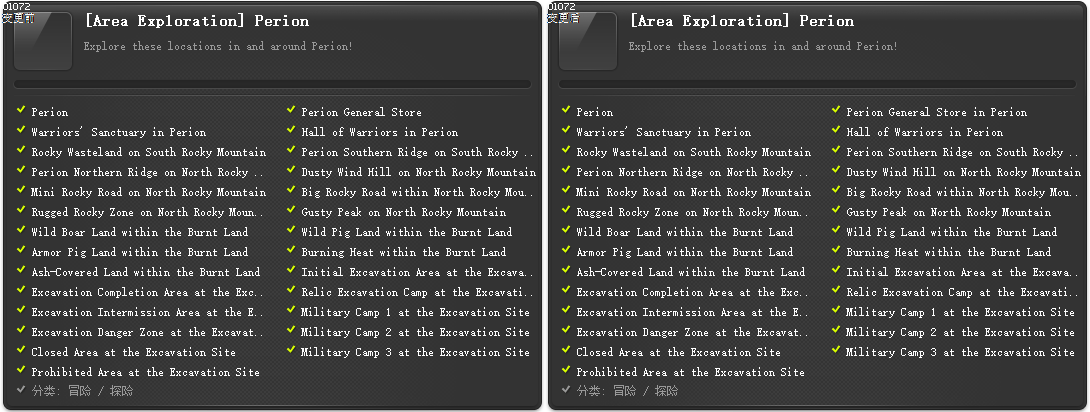Screen dimensions: 1090x412
Task: Toggle Armor Pig Land checkmark in right panel
Action: 566,251
